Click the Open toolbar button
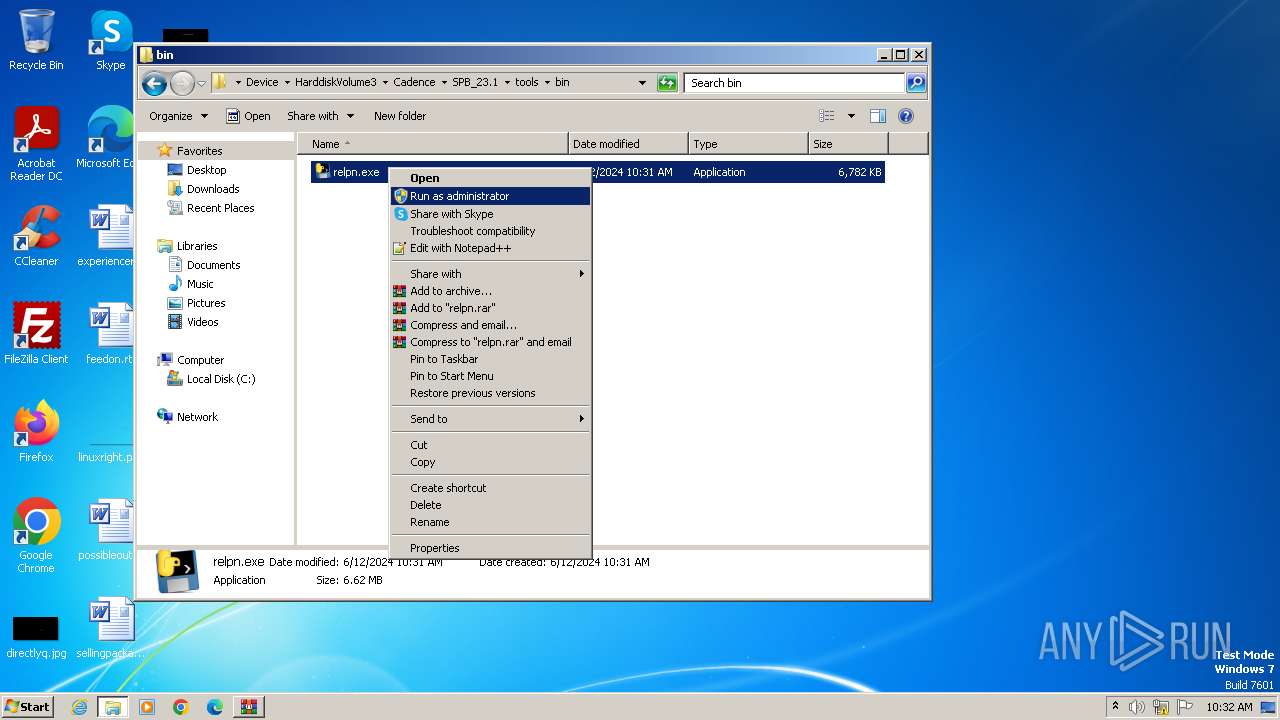The height and width of the screenshot is (720, 1280). (248, 116)
